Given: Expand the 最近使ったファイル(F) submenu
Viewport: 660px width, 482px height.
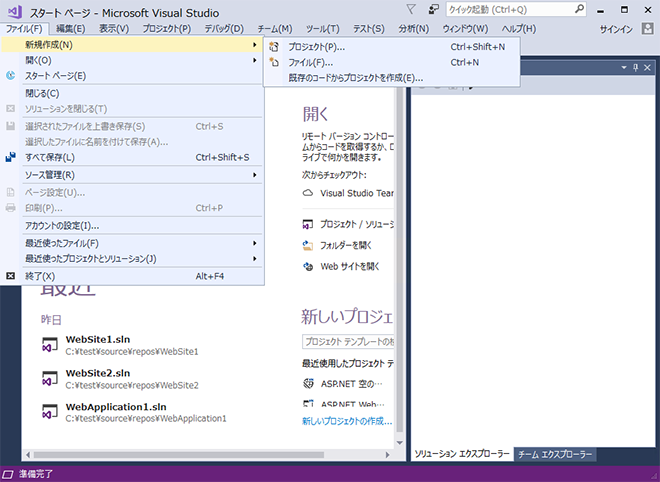Looking at the screenshot, I should point(132,243).
